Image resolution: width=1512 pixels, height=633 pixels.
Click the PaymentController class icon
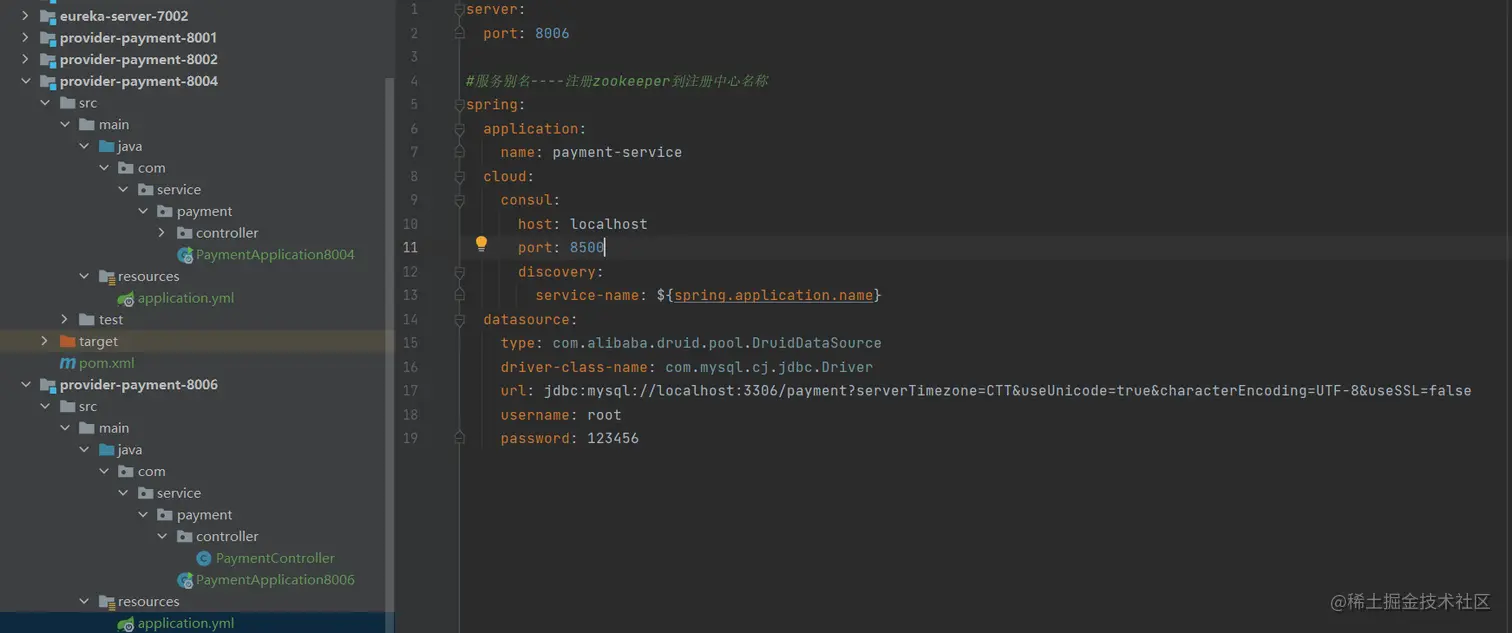click(204, 558)
